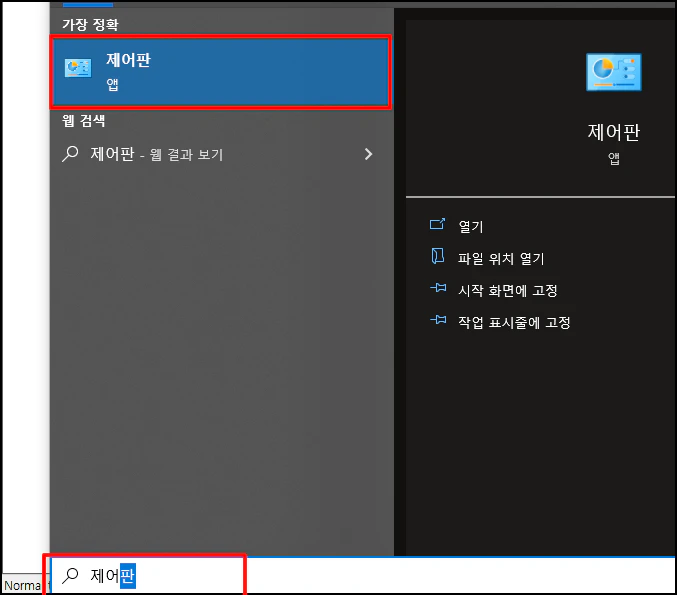The image size is (677, 595).
Task: Choose 시작 화면에 고정
Action: pos(508,291)
